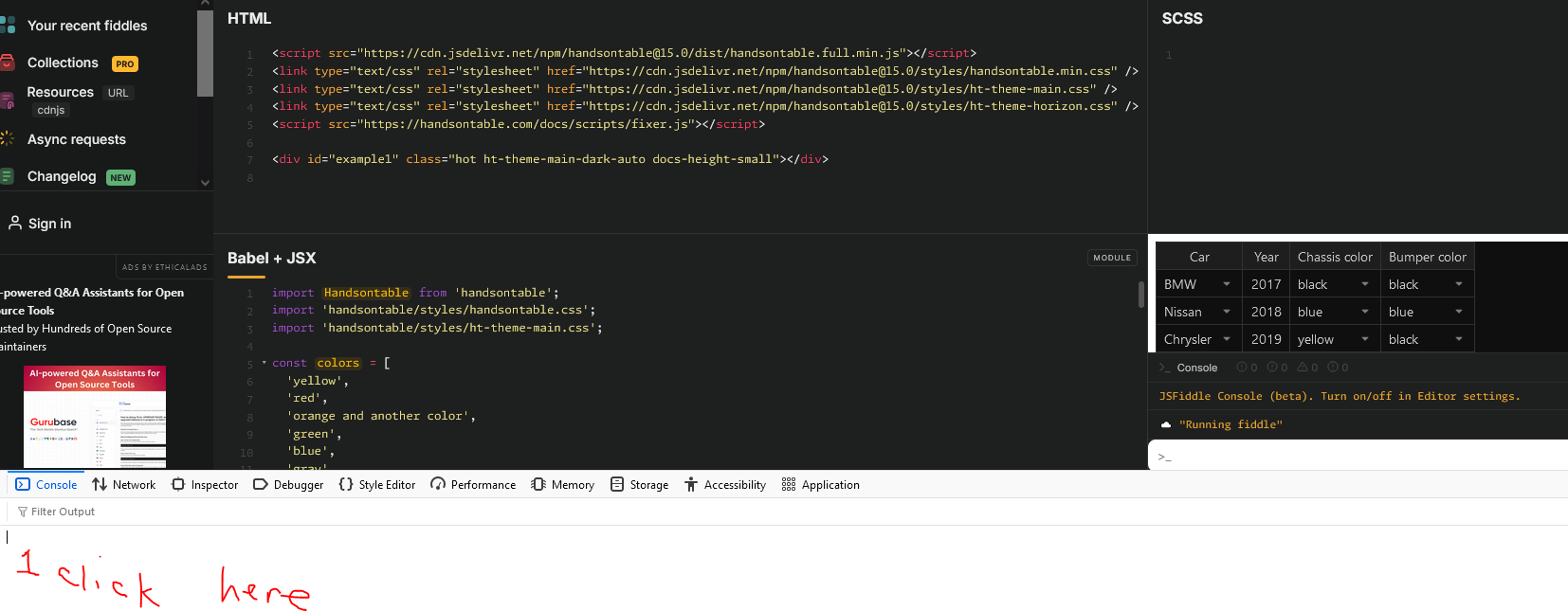Image resolution: width=1568 pixels, height=611 pixels.
Task: Click the Year column header
Action: (1267, 257)
